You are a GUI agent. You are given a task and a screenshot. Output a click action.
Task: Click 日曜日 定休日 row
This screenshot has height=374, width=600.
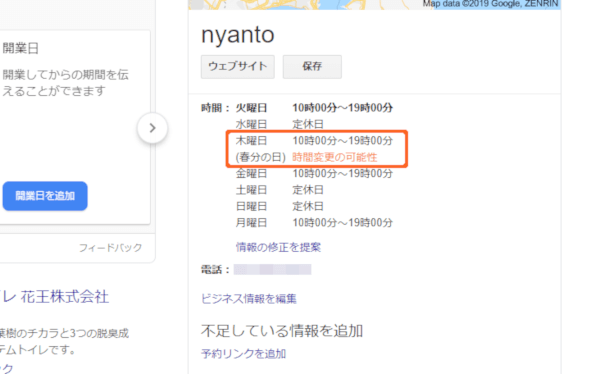click(x=280, y=207)
